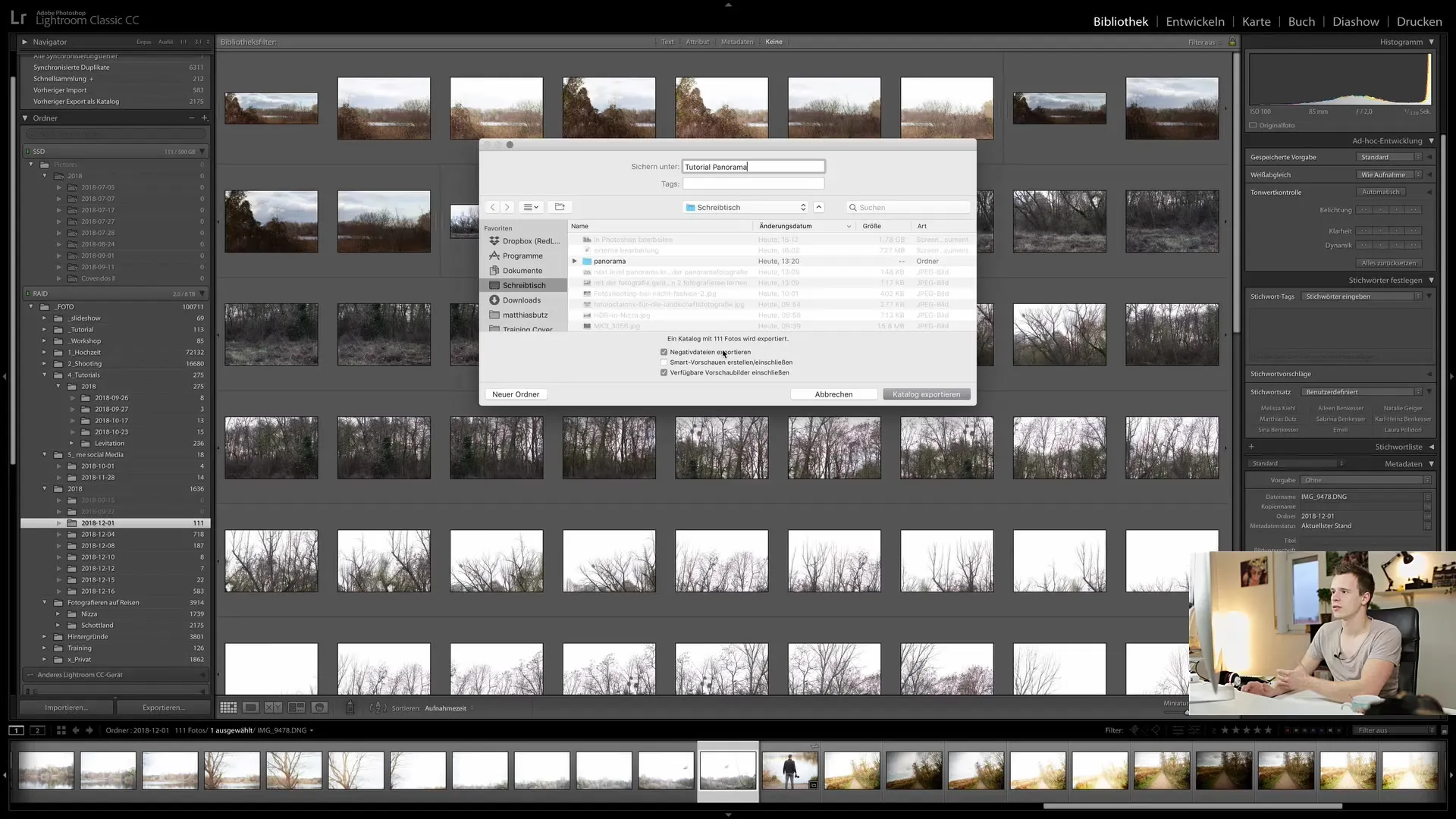Viewport: 1456px width, 819px height.
Task: Click Importieren button
Action: click(x=66, y=708)
